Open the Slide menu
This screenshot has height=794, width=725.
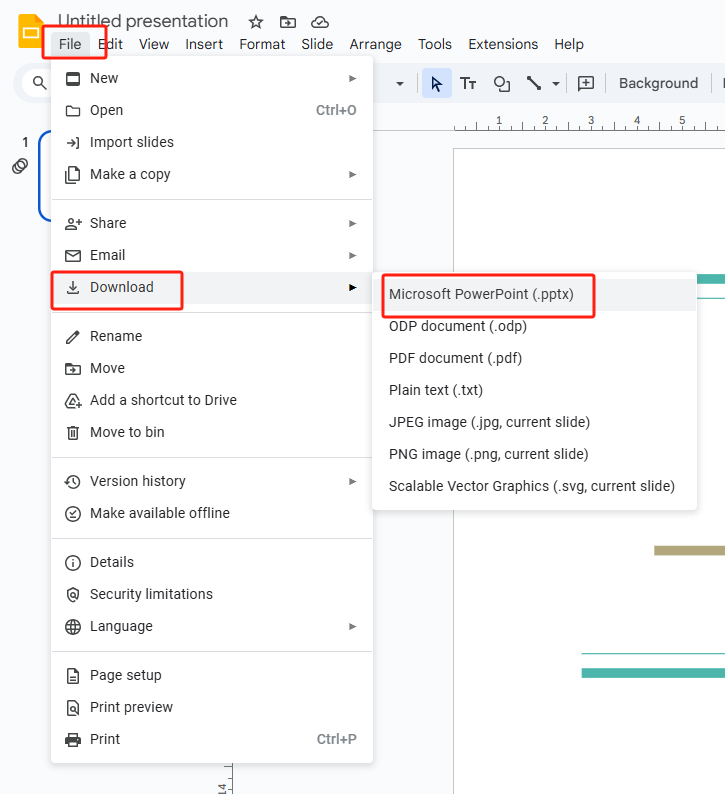(317, 44)
